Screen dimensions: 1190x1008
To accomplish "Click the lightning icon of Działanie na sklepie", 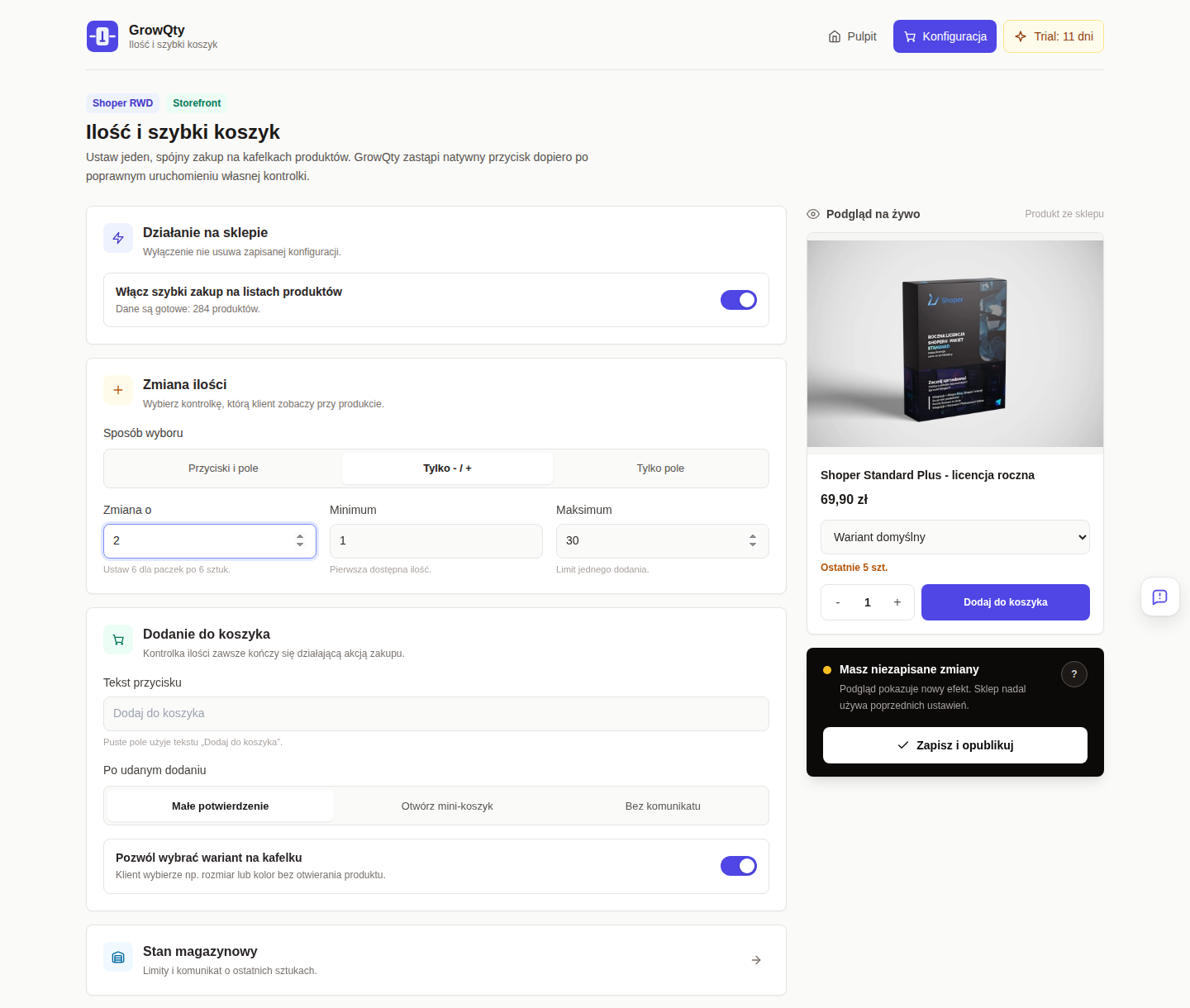I will click(x=118, y=238).
